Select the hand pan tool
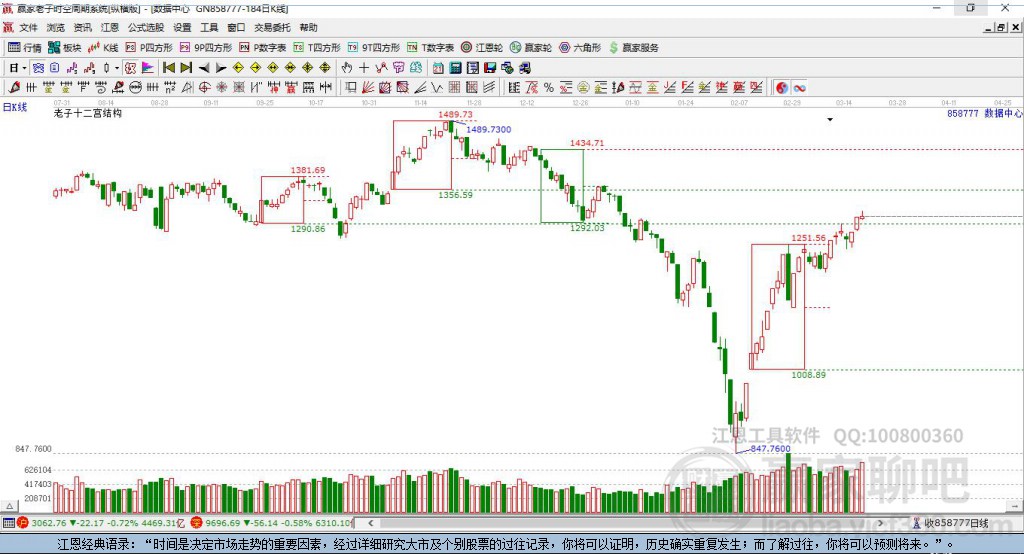The width and height of the screenshot is (1024, 554). coord(346,68)
